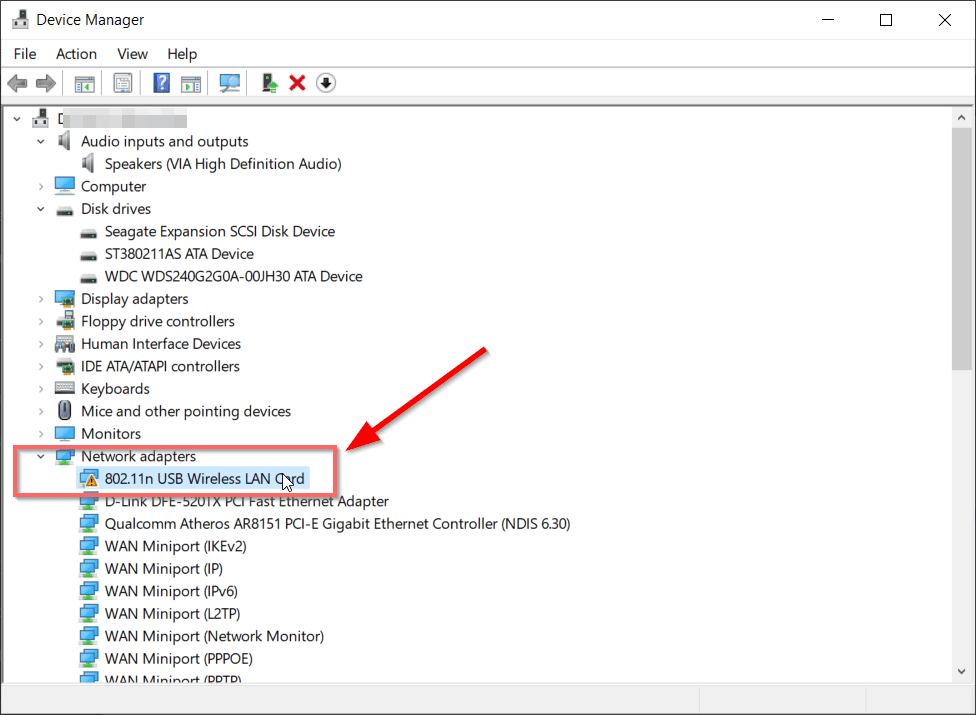This screenshot has width=976, height=715.
Task: Open the Properties toolbar icon
Action: 123,82
